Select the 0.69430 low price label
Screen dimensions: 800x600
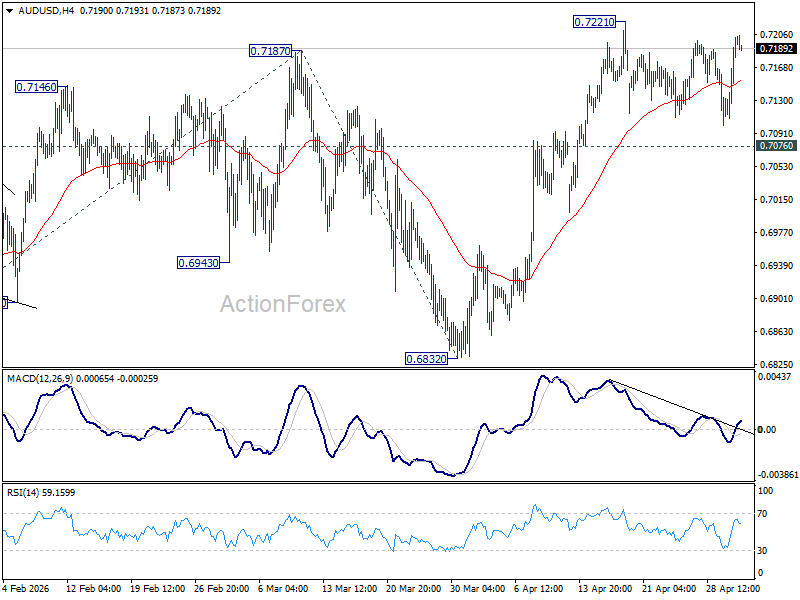[x=198, y=263]
